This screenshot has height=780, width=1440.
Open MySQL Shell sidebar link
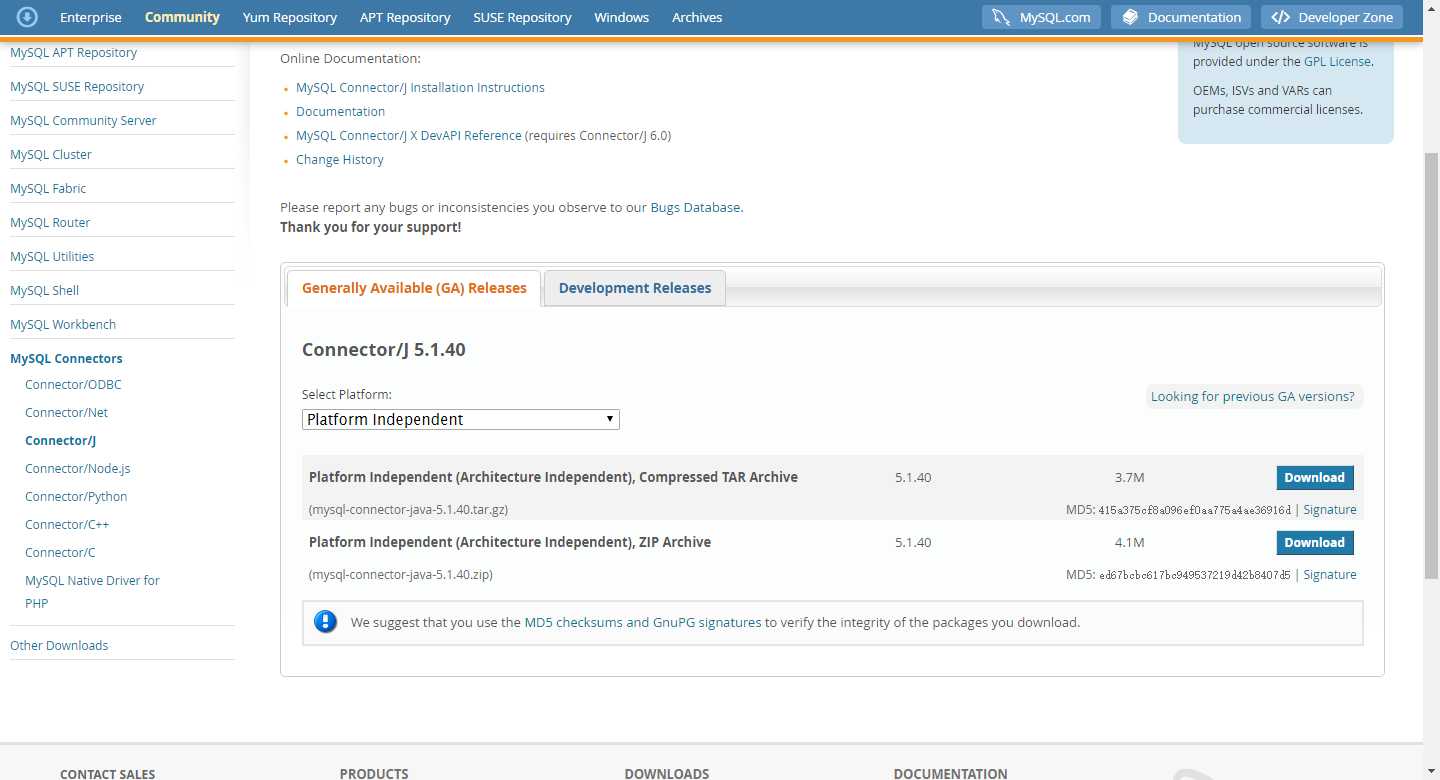point(44,290)
